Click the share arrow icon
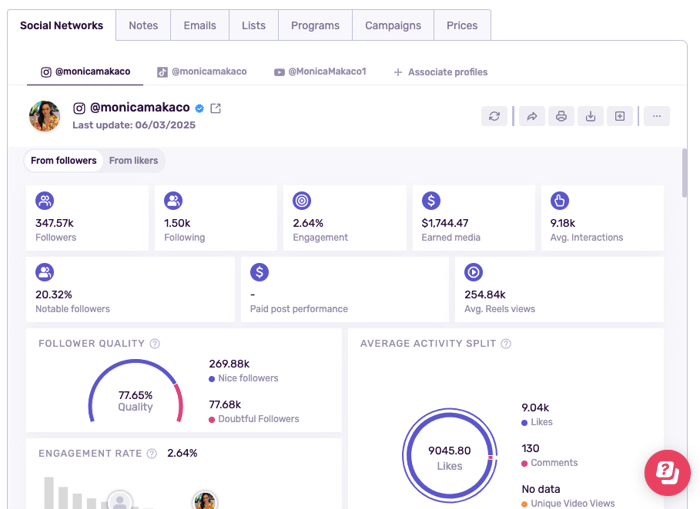700x509 pixels. [532, 116]
